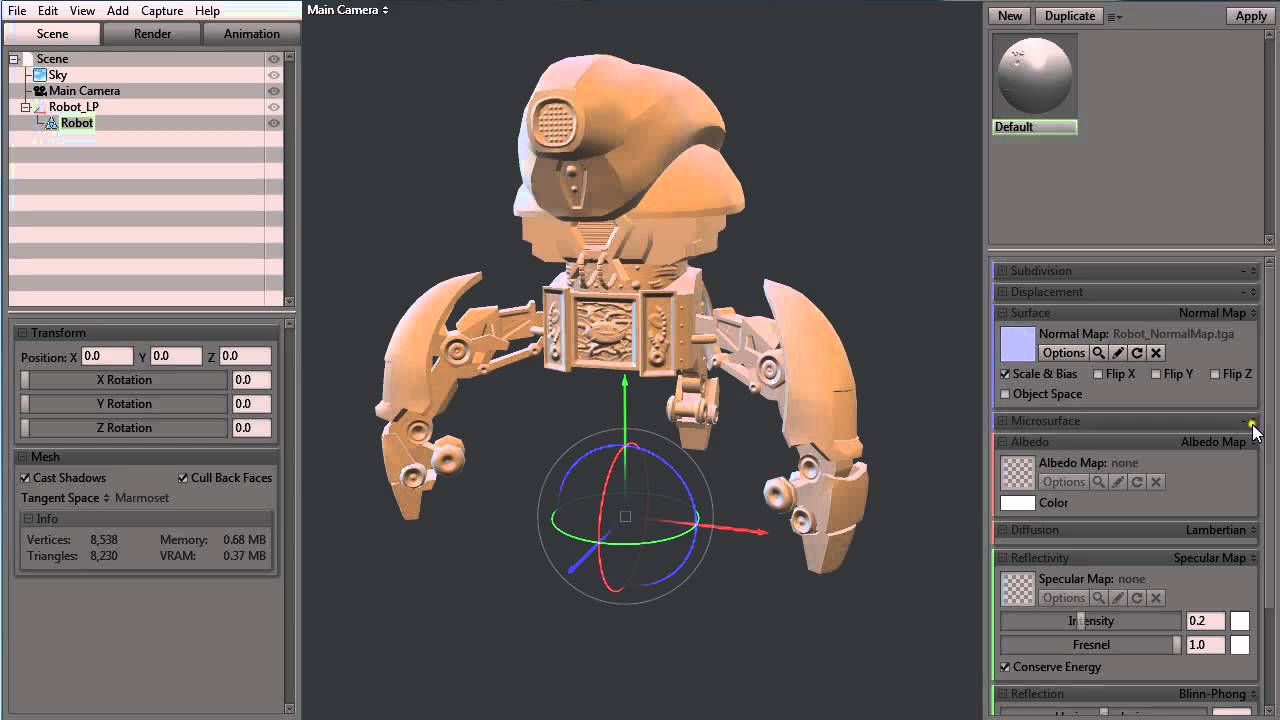Screen dimensions: 1280x720
Task: Disable the Cull Back Faces checkbox
Action: (183, 478)
